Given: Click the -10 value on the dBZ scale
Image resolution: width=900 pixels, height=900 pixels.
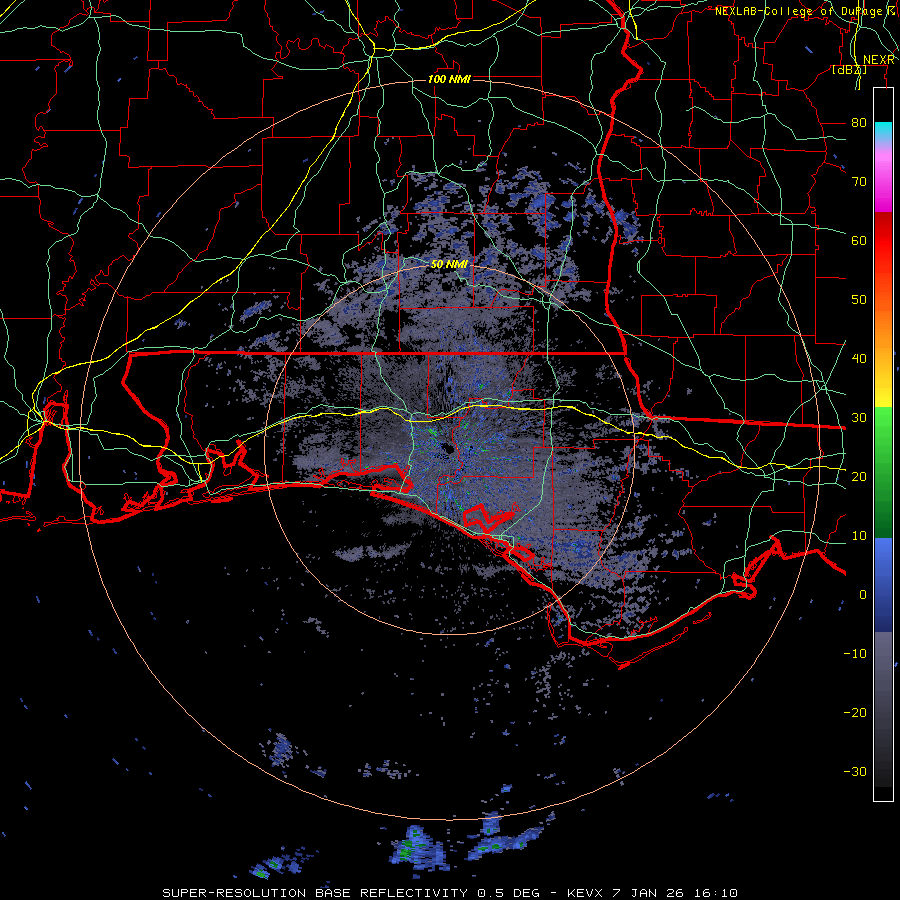Looking at the screenshot, I should coord(855,654).
